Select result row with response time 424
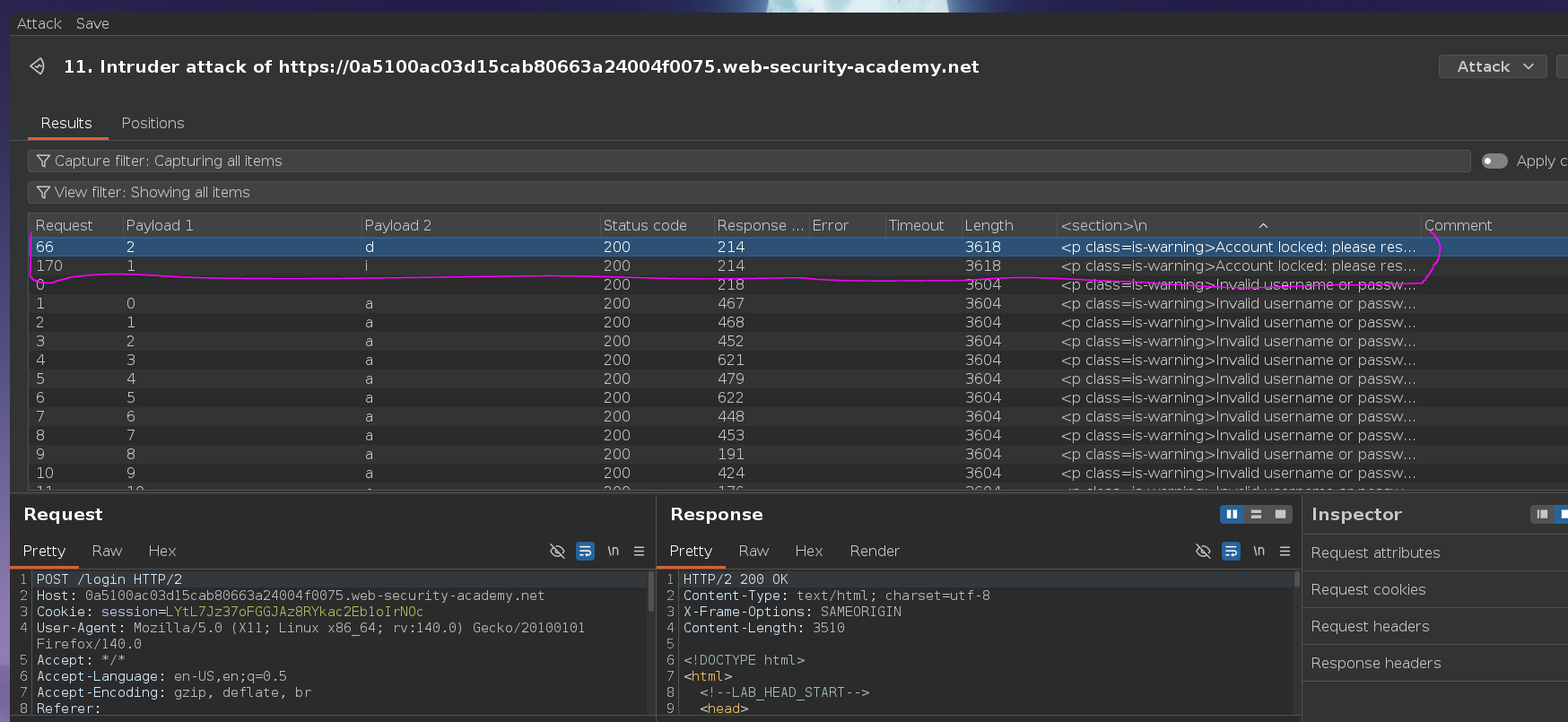The height and width of the screenshot is (722, 1568). [x=798, y=473]
